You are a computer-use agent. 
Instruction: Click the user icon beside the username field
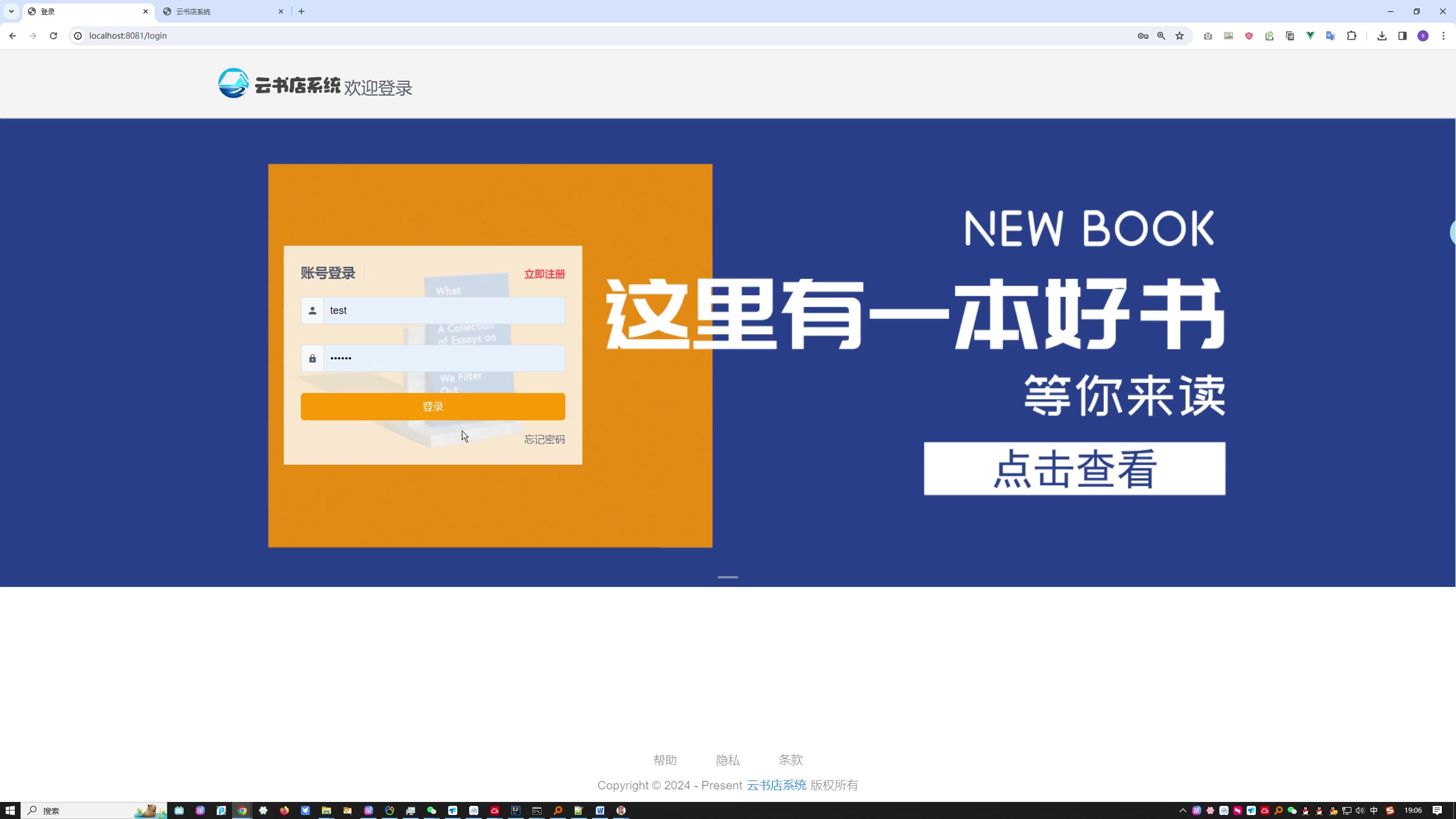click(312, 311)
